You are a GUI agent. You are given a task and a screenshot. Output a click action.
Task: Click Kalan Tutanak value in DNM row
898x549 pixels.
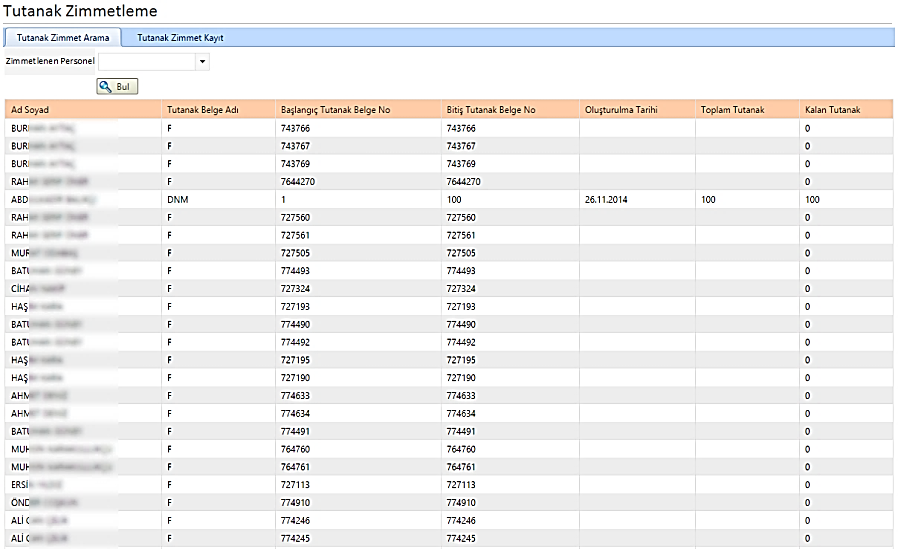[846, 199]
